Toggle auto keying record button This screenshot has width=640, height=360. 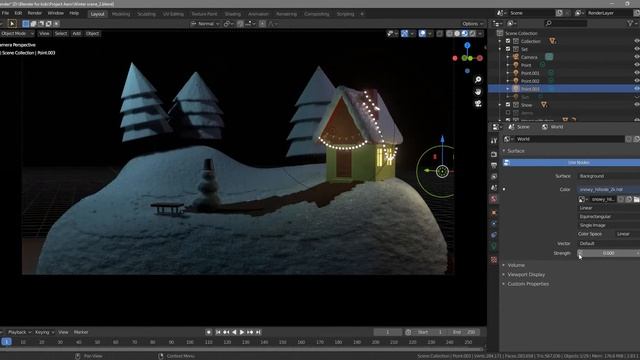(209, 332)
